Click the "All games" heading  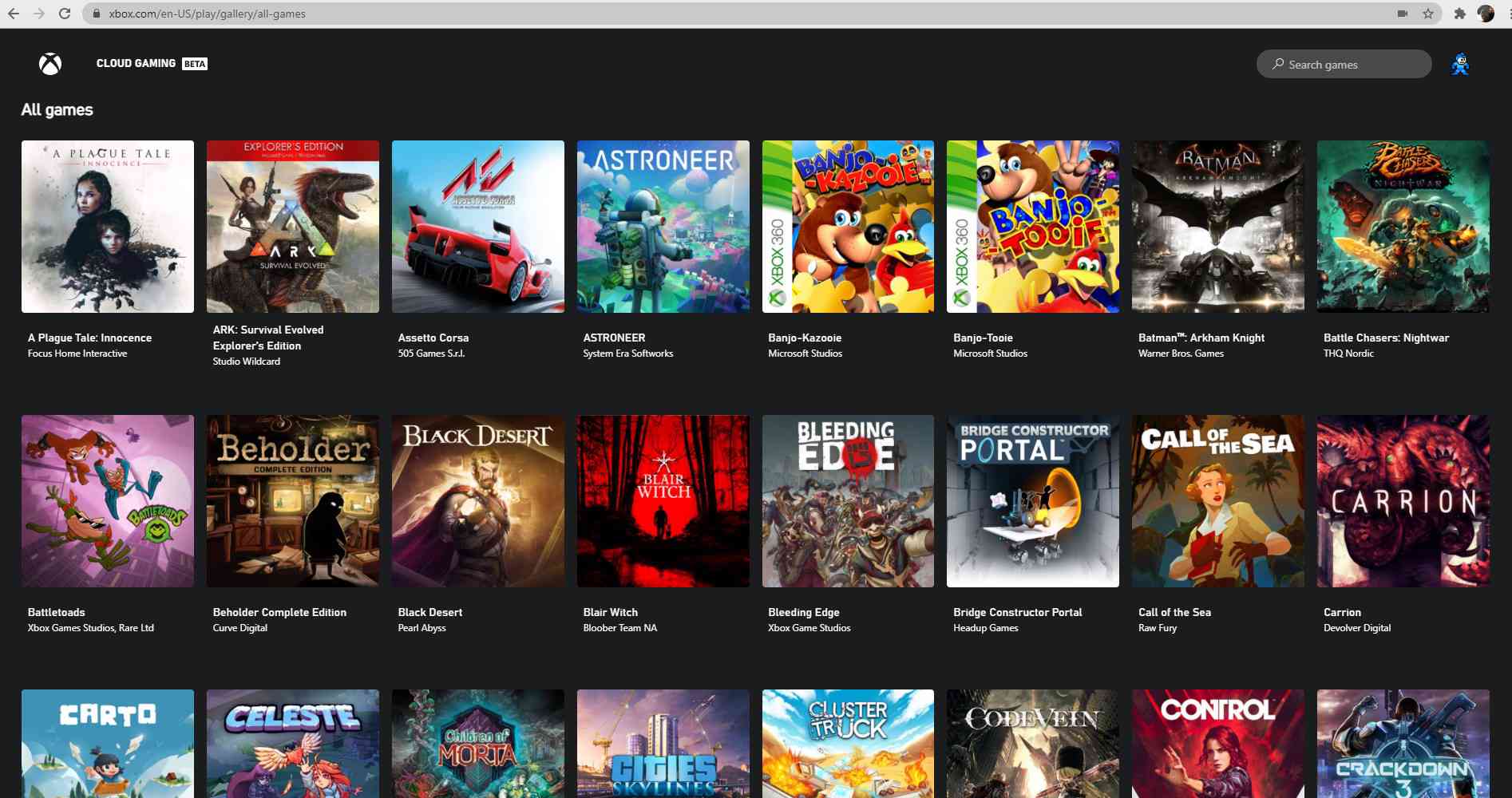click(57, 110)
